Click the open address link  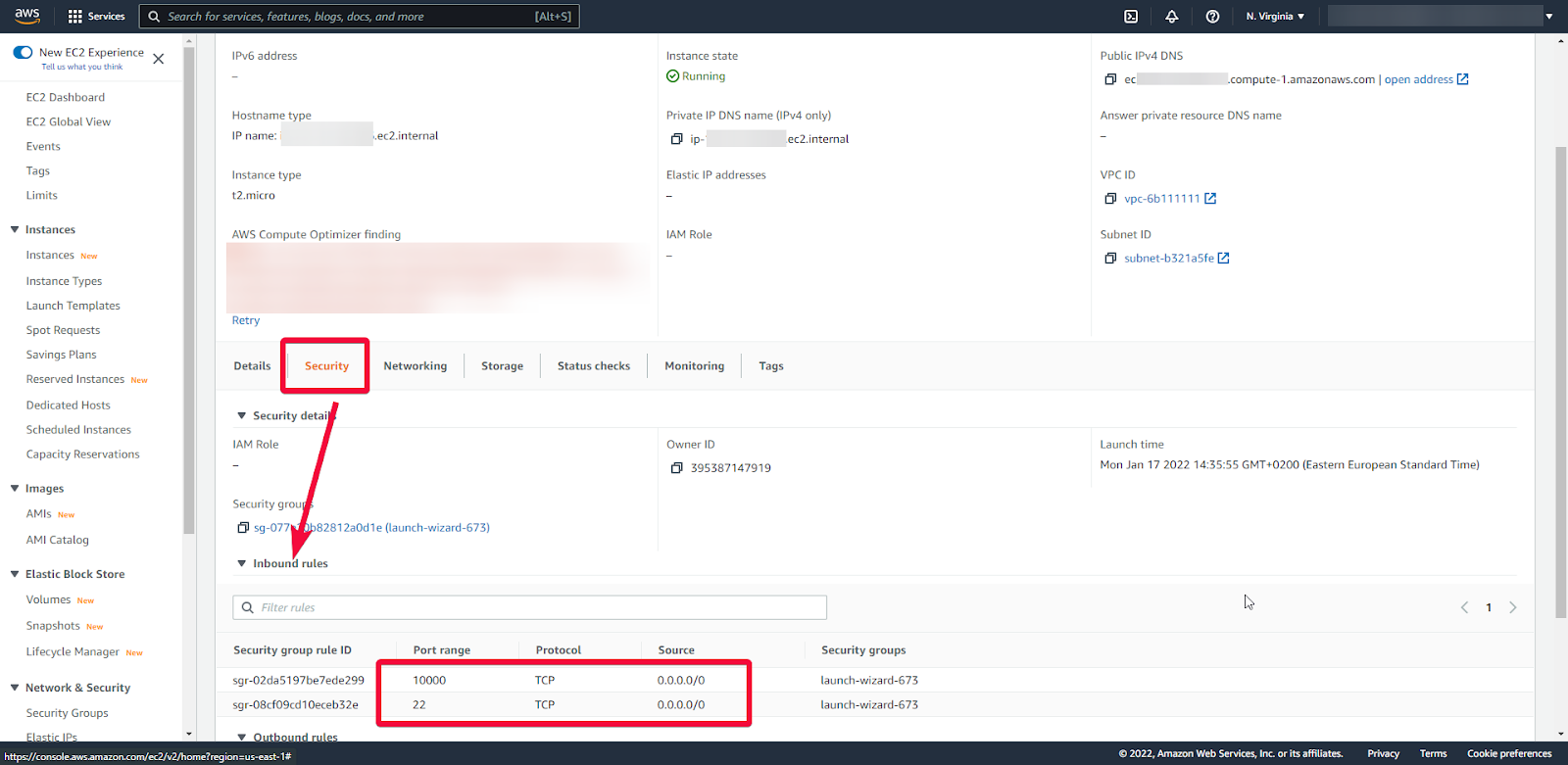[1418, 79]
